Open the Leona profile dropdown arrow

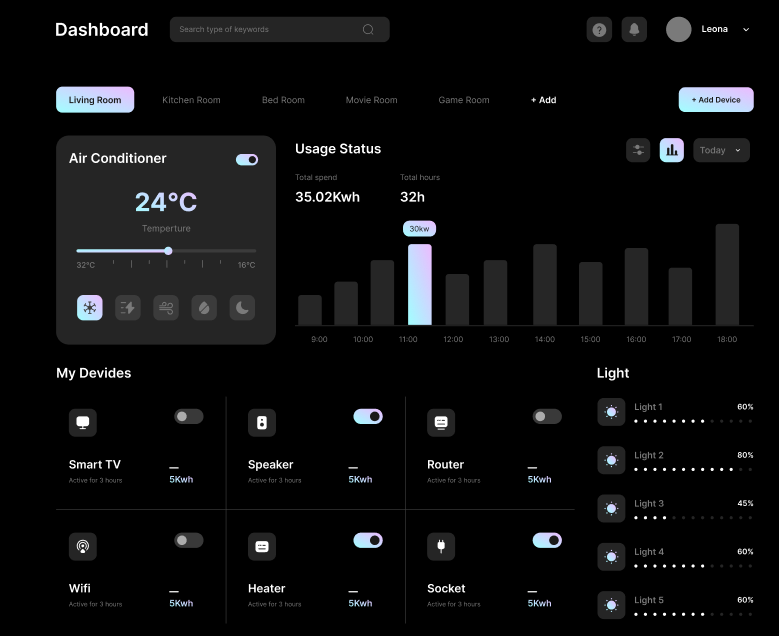click(x=746, y=30)
